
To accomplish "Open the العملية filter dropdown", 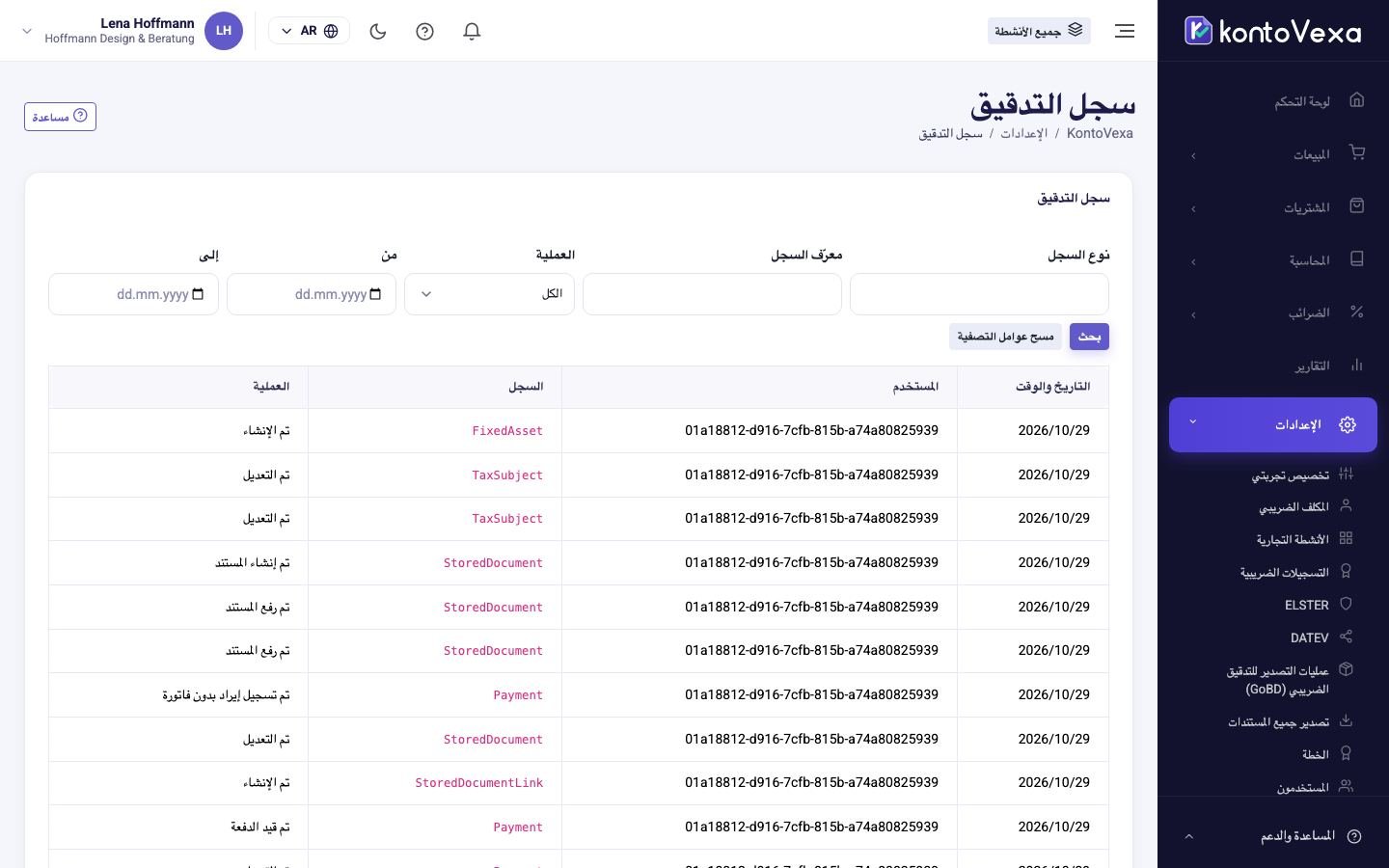I will click(x=489, y=294).
